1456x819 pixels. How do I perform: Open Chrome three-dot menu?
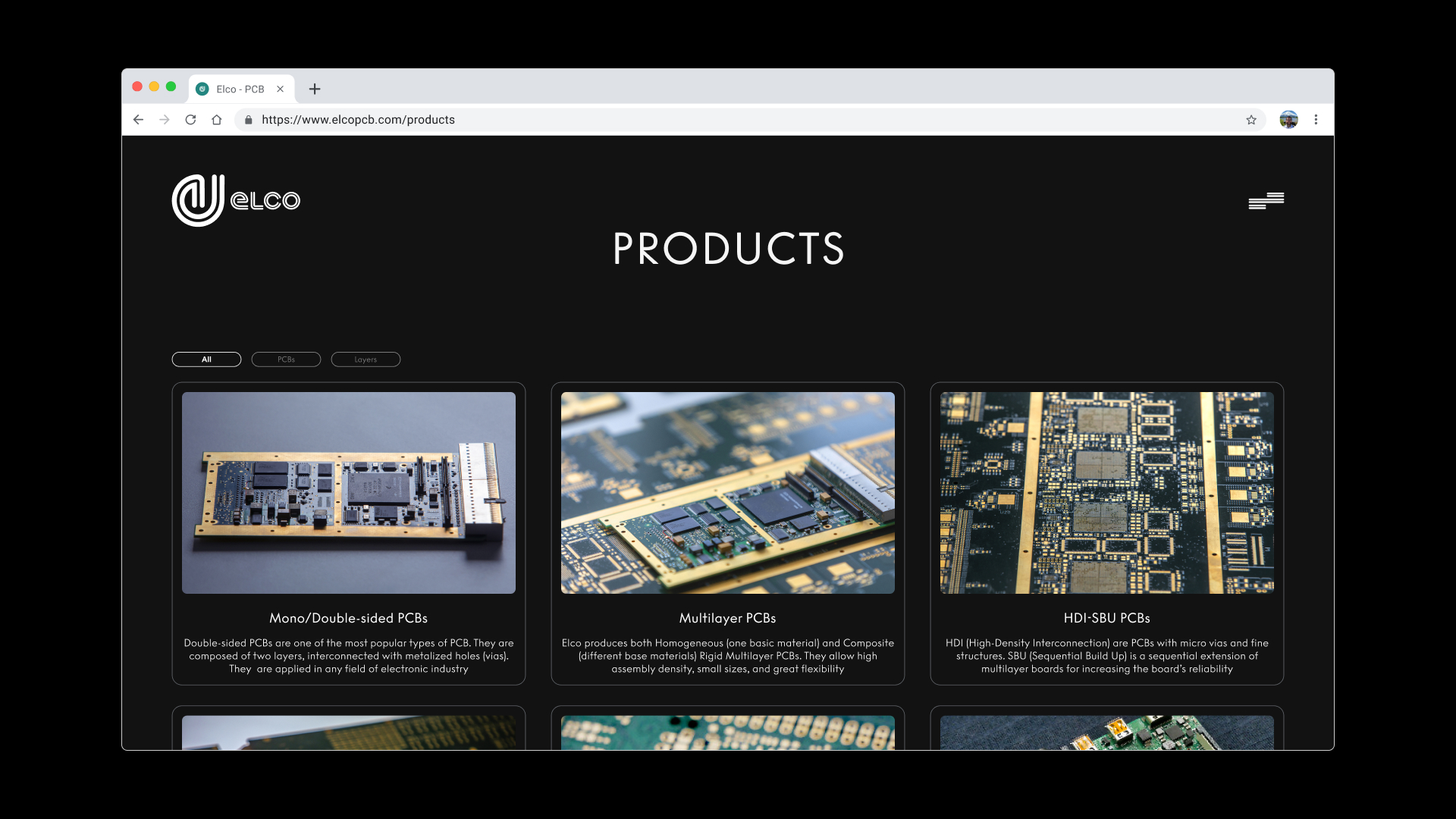(1316, 120)
